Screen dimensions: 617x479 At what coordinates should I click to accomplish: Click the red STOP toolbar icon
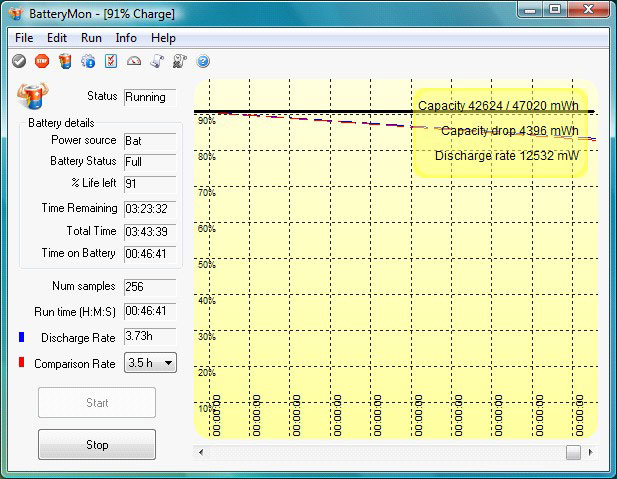(x=42, y=61)
